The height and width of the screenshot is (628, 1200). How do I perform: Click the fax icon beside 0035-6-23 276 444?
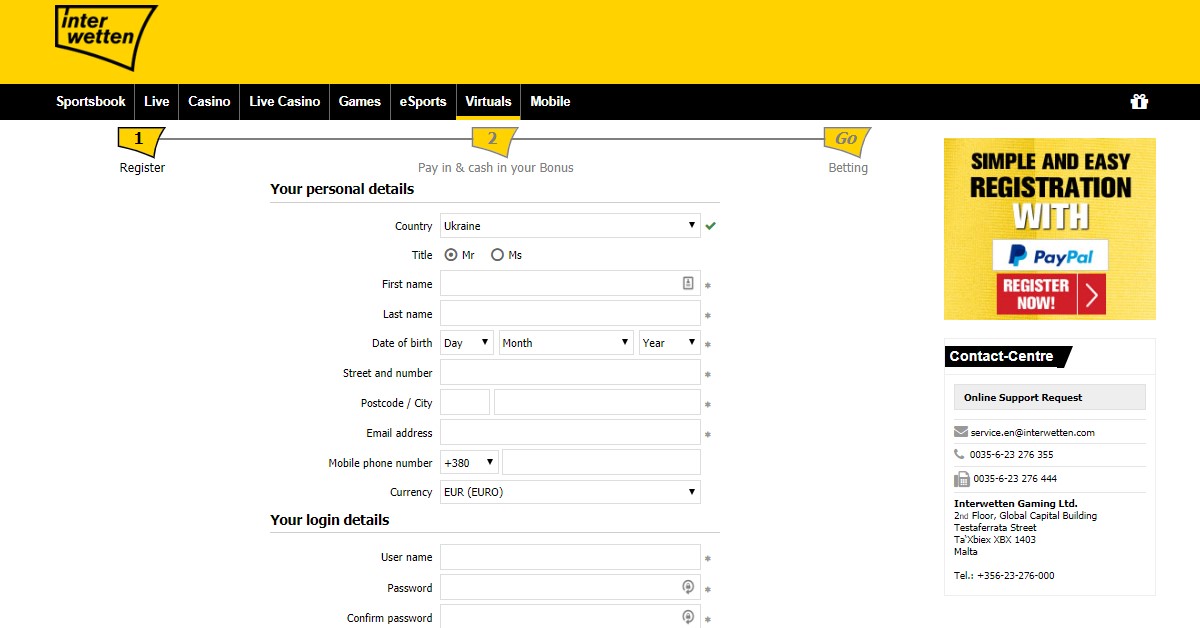click(961, 478)
